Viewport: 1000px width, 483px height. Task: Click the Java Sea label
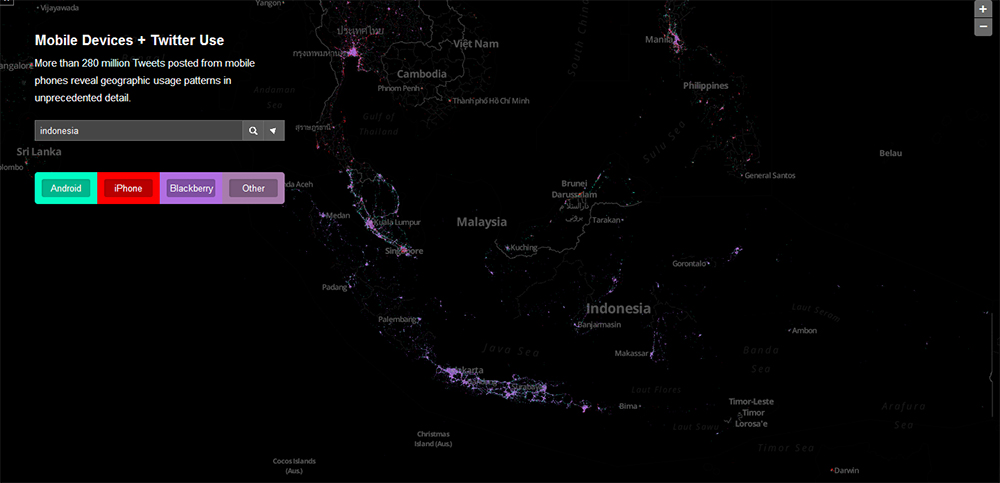pyautogui.click(x=511, y=350)
